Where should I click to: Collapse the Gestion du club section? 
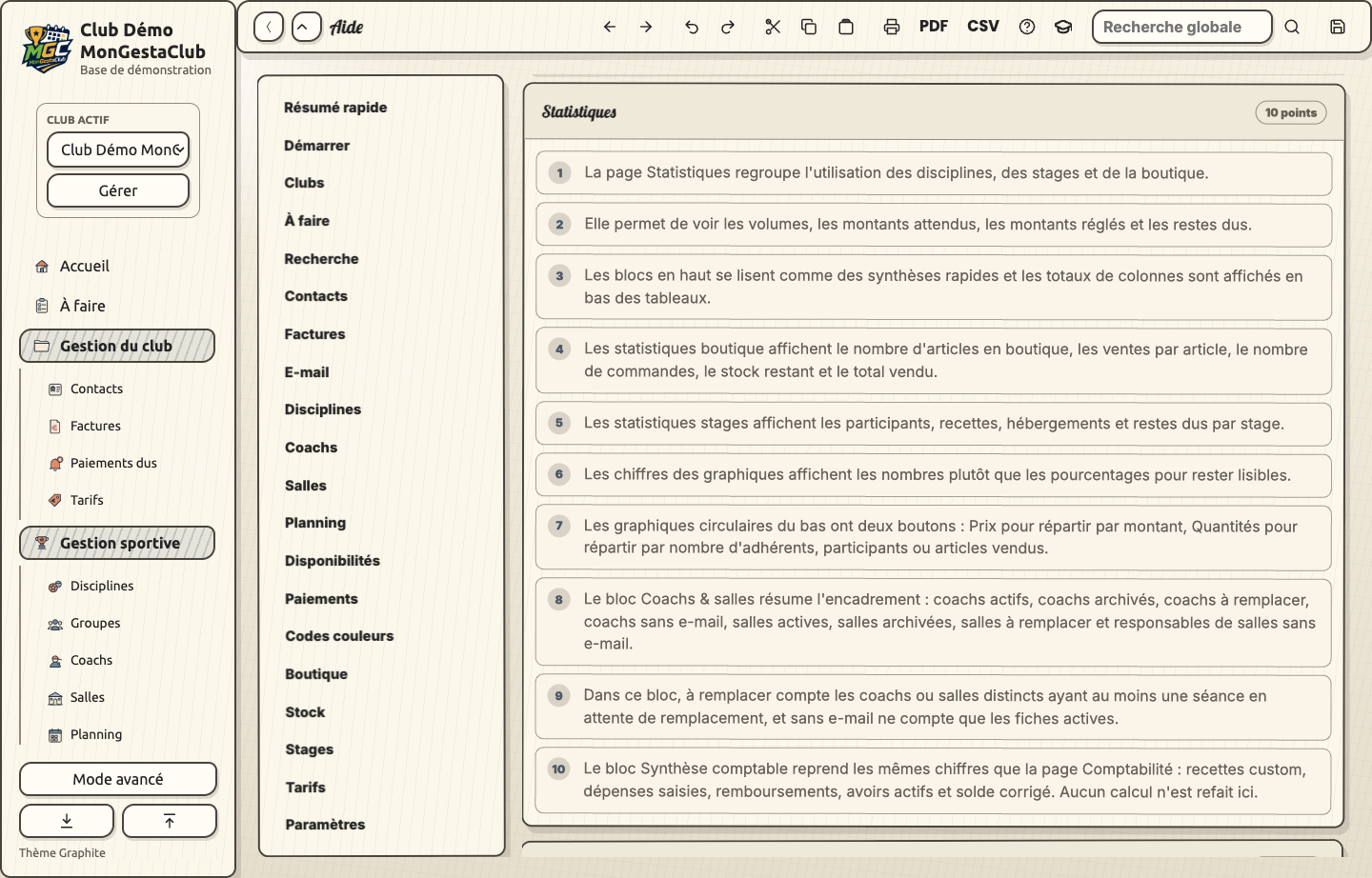[117, 346]
